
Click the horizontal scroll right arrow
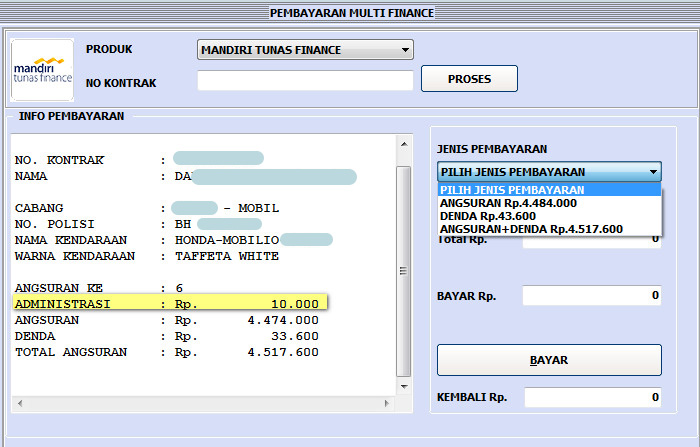387,403
